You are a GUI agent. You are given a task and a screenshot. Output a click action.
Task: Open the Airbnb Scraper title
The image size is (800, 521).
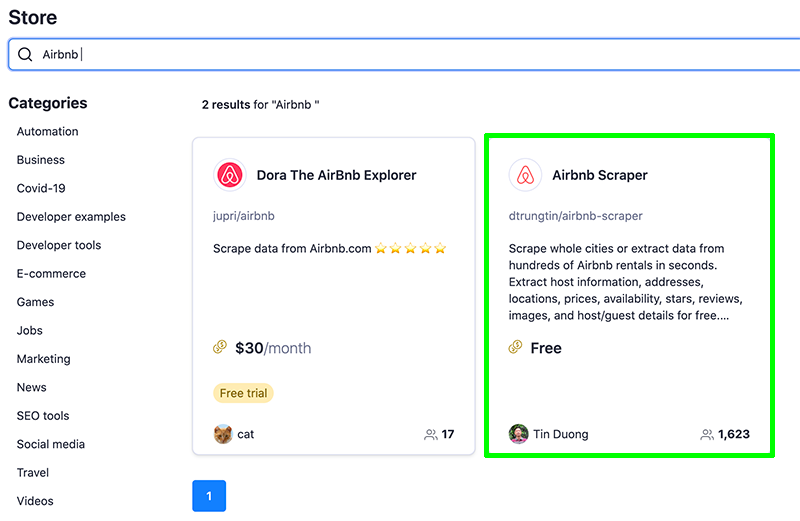599,175
